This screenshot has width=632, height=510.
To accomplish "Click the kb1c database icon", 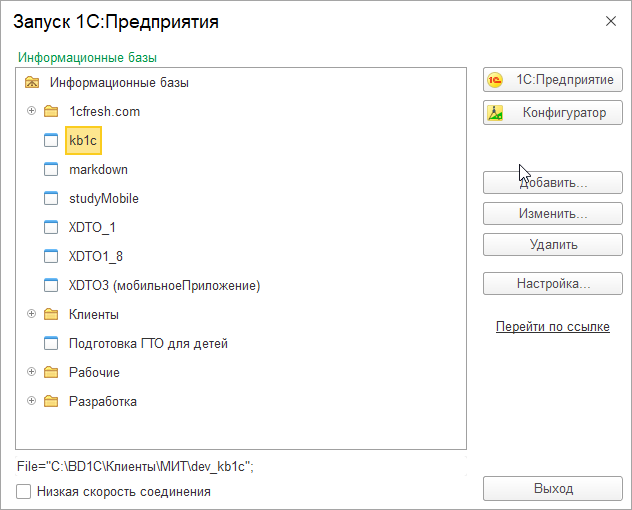I will pyautogui.click(x=51, y=141).
